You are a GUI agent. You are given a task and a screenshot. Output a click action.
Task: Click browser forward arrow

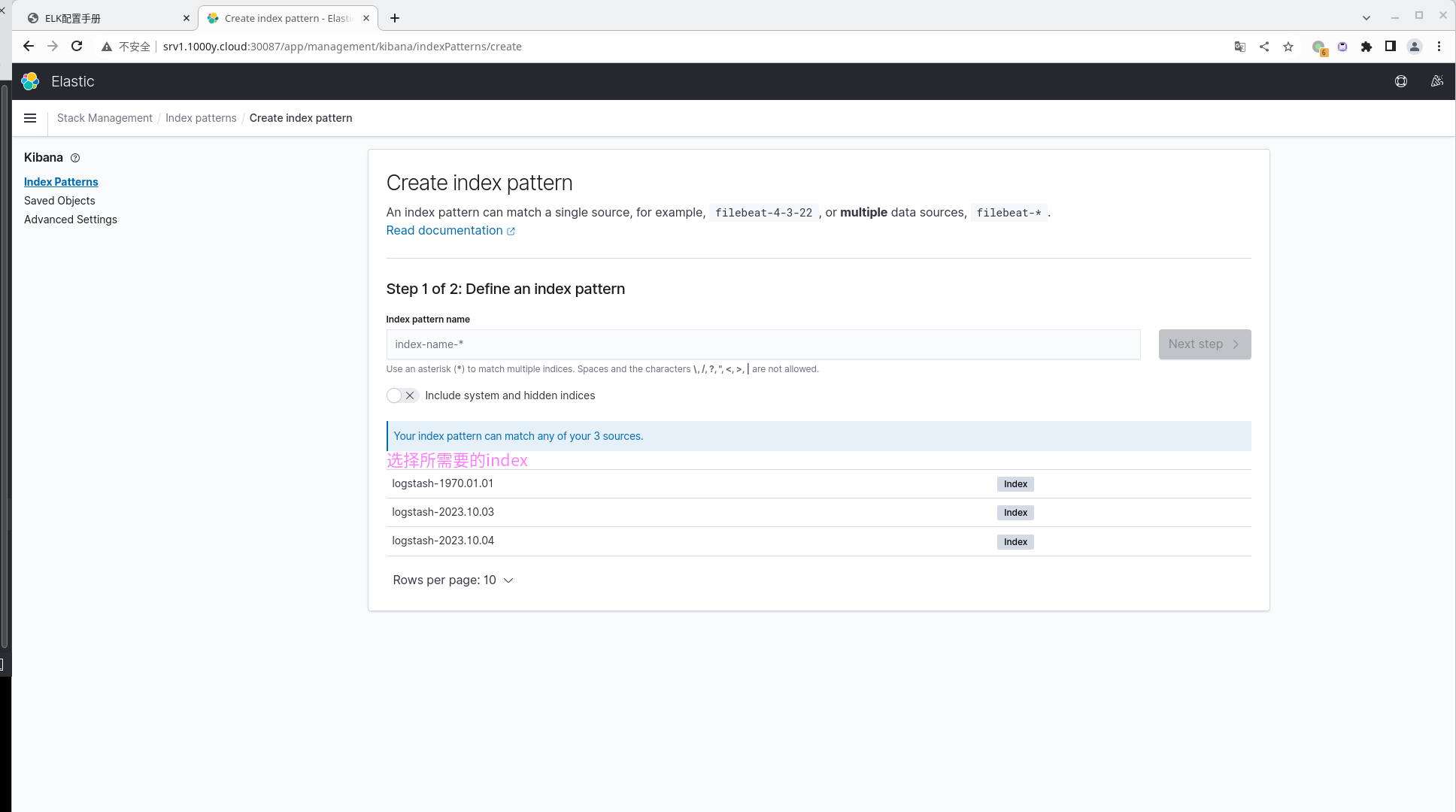point(53,47)
